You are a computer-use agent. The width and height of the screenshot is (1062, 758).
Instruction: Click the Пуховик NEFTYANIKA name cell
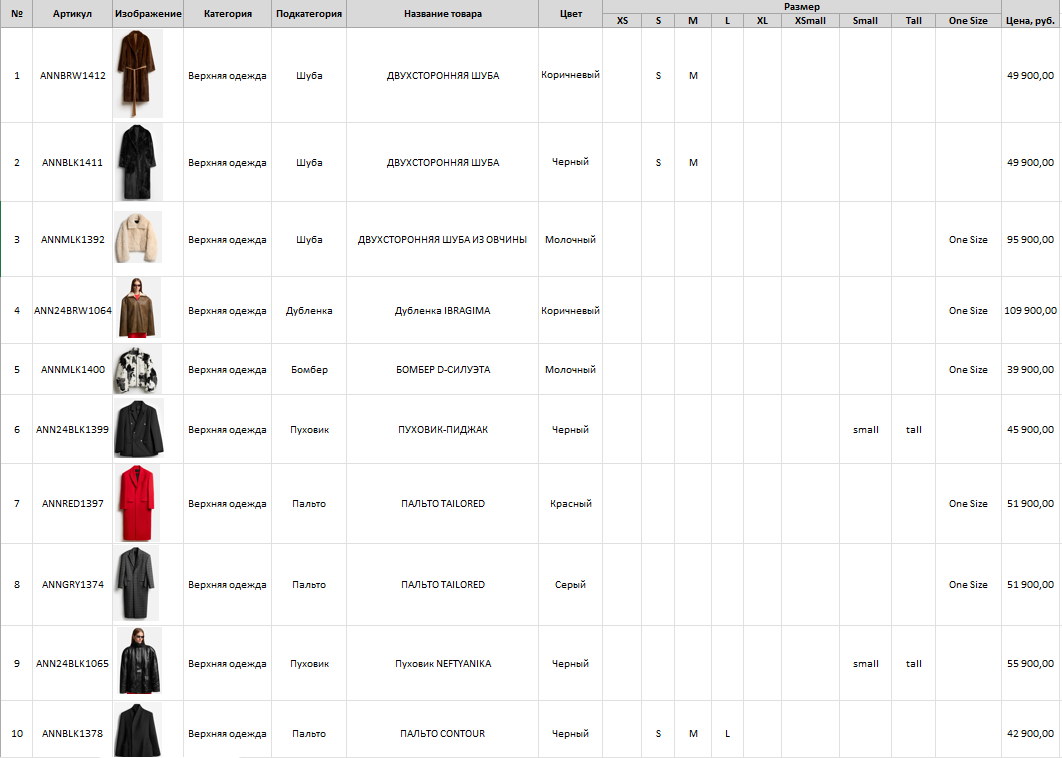pyautogui.click(x=443, y=663)
